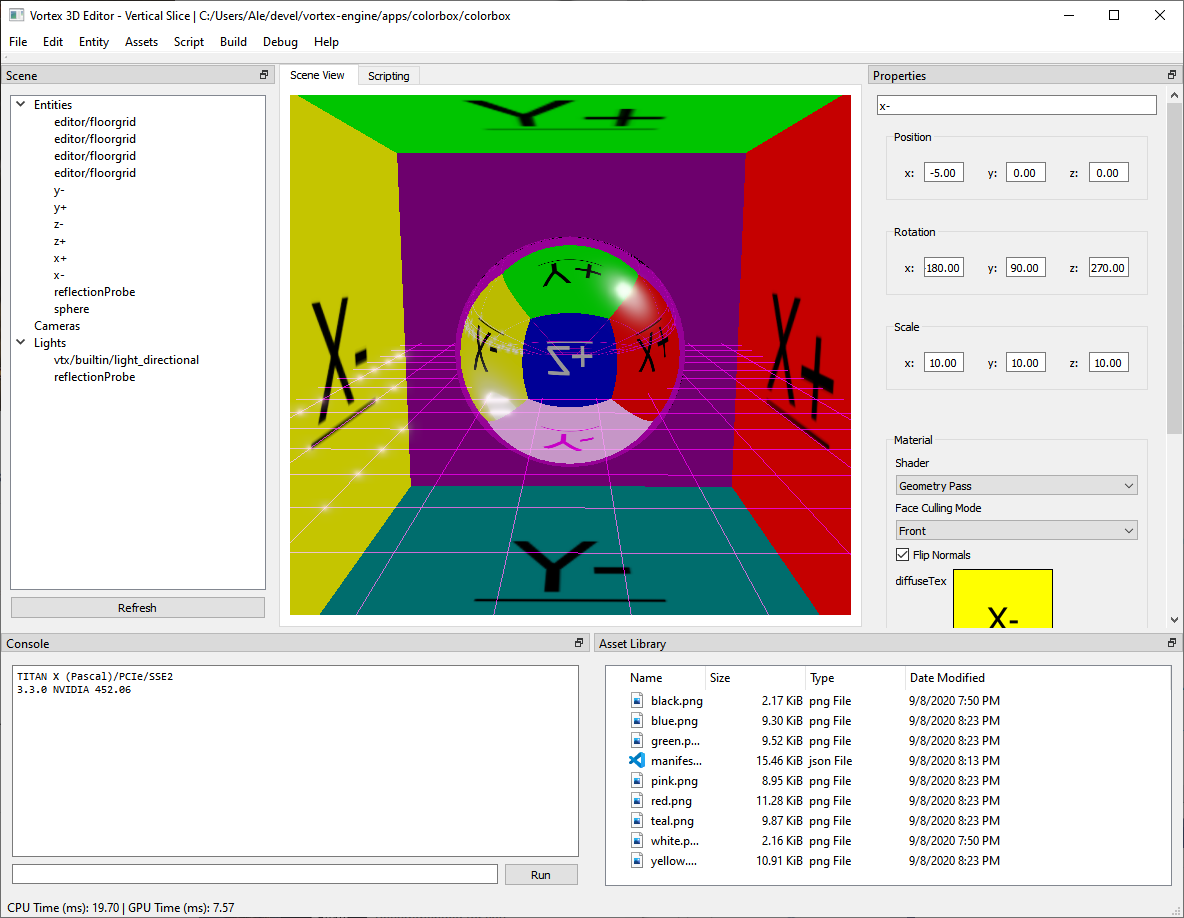This screenshot has height=918, width=1184.
Task: Click the yellow png file icon
Action: [x=637, y=861]
